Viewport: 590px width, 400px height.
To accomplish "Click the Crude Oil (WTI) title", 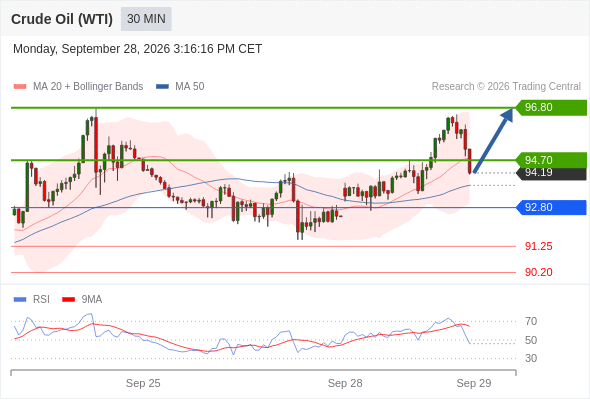I will 62,19.
